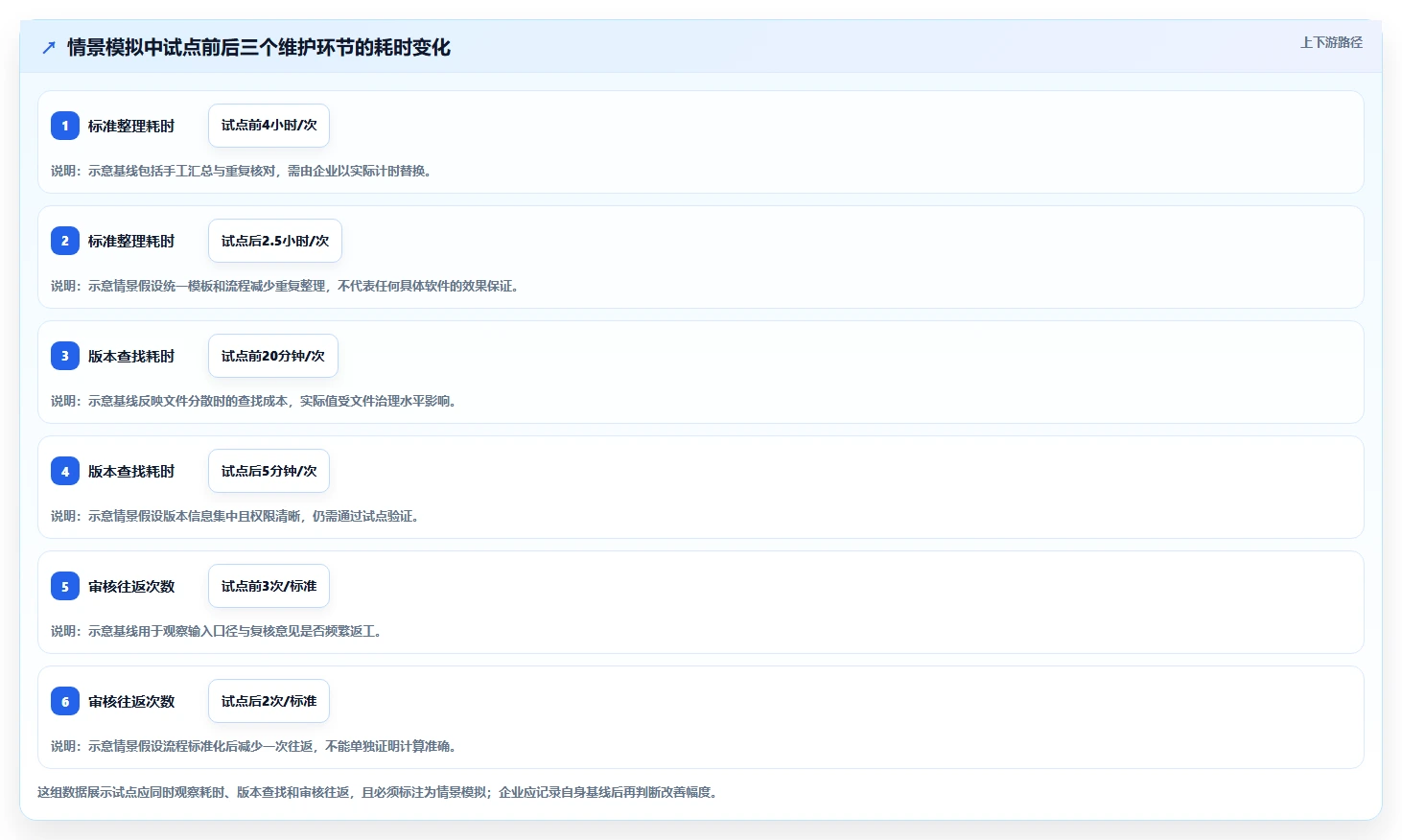Click the 上下游路径 label in header
The height and width of the screenshot is (840, 1402).
pyautogui.click(x=1331, y=42)
